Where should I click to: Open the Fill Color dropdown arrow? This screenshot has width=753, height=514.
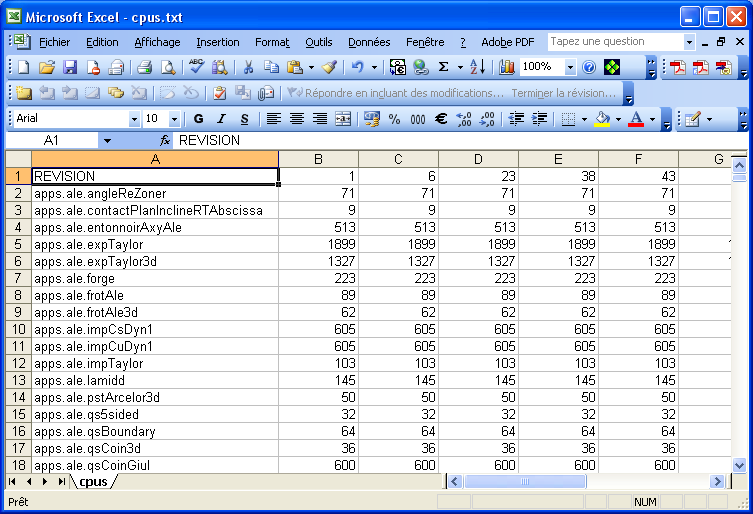619,119
